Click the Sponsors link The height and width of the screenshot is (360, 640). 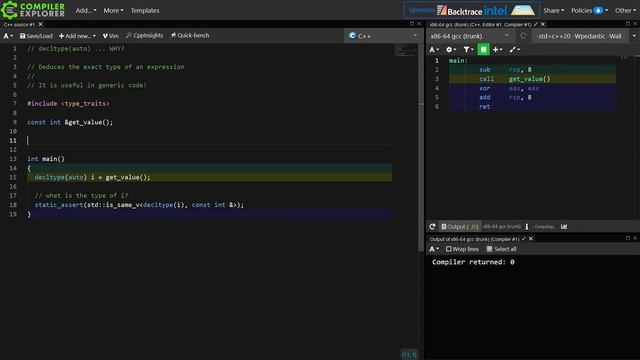(421, 10)
